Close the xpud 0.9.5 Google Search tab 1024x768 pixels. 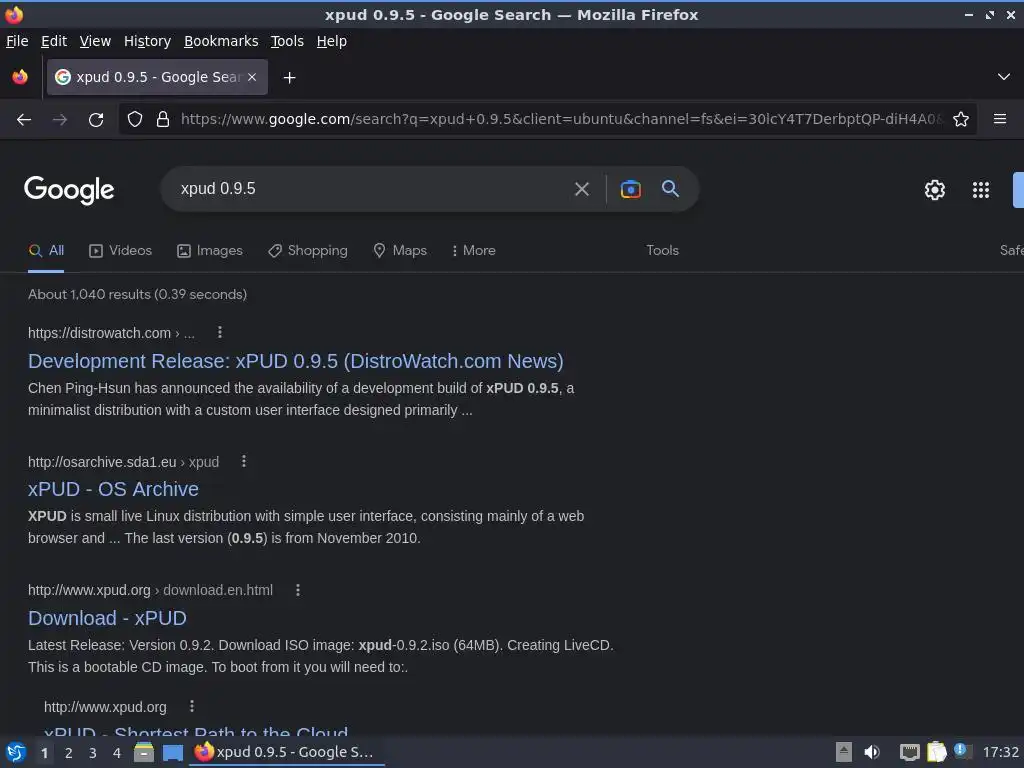[x=252, y=77]
